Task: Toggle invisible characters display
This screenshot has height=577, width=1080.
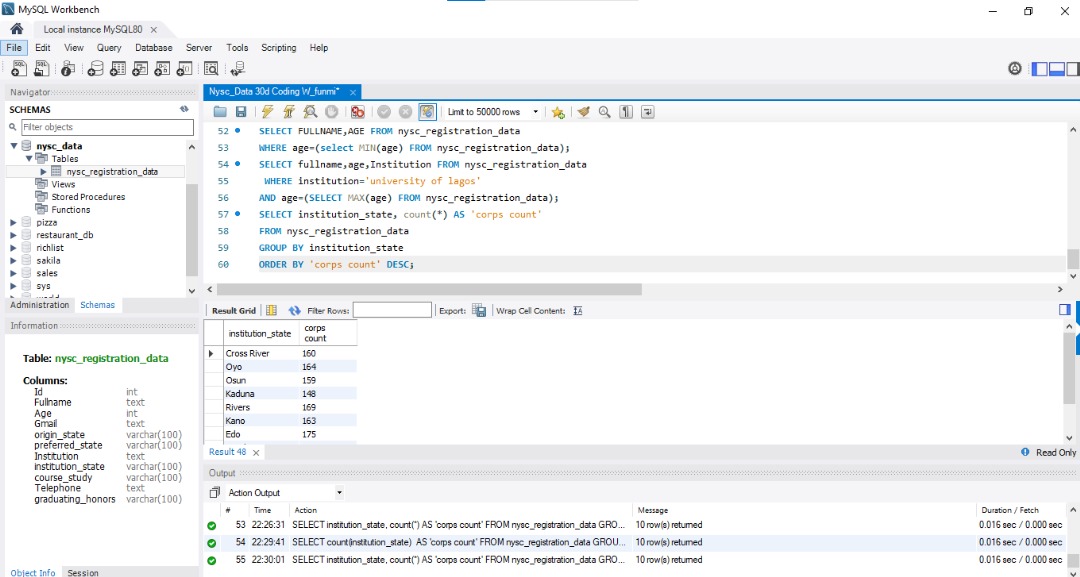Action: [626, 112]
